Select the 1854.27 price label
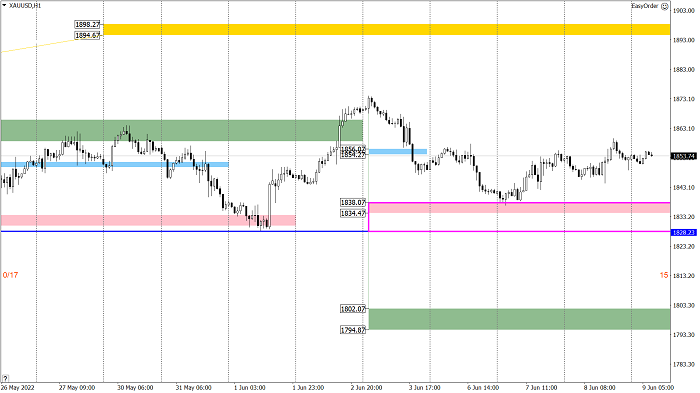 (353, 155)
